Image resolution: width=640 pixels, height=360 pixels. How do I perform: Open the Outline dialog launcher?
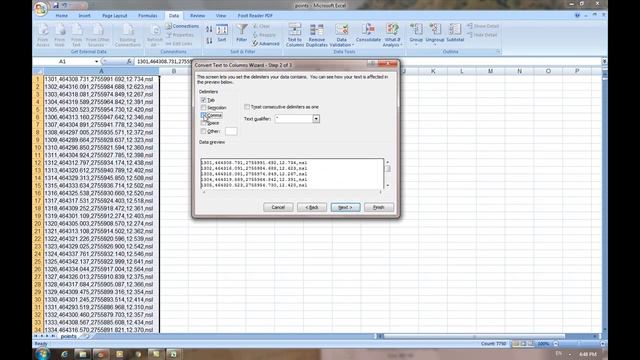click(x=498, y=52)
